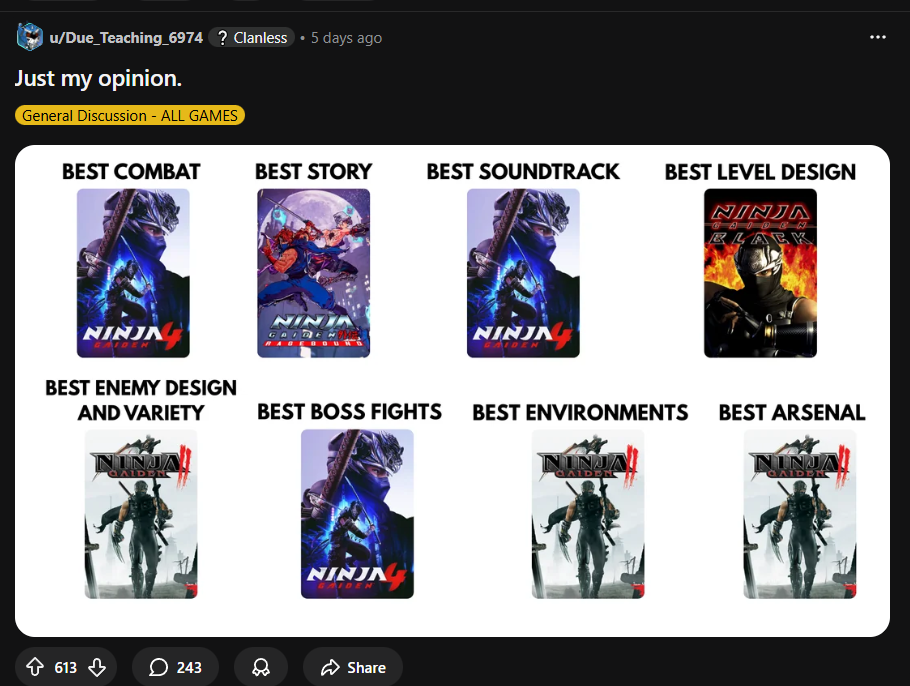Open the post options three-dot menu
This screenshot has height=686, width=910.
[x=878, y=37]
